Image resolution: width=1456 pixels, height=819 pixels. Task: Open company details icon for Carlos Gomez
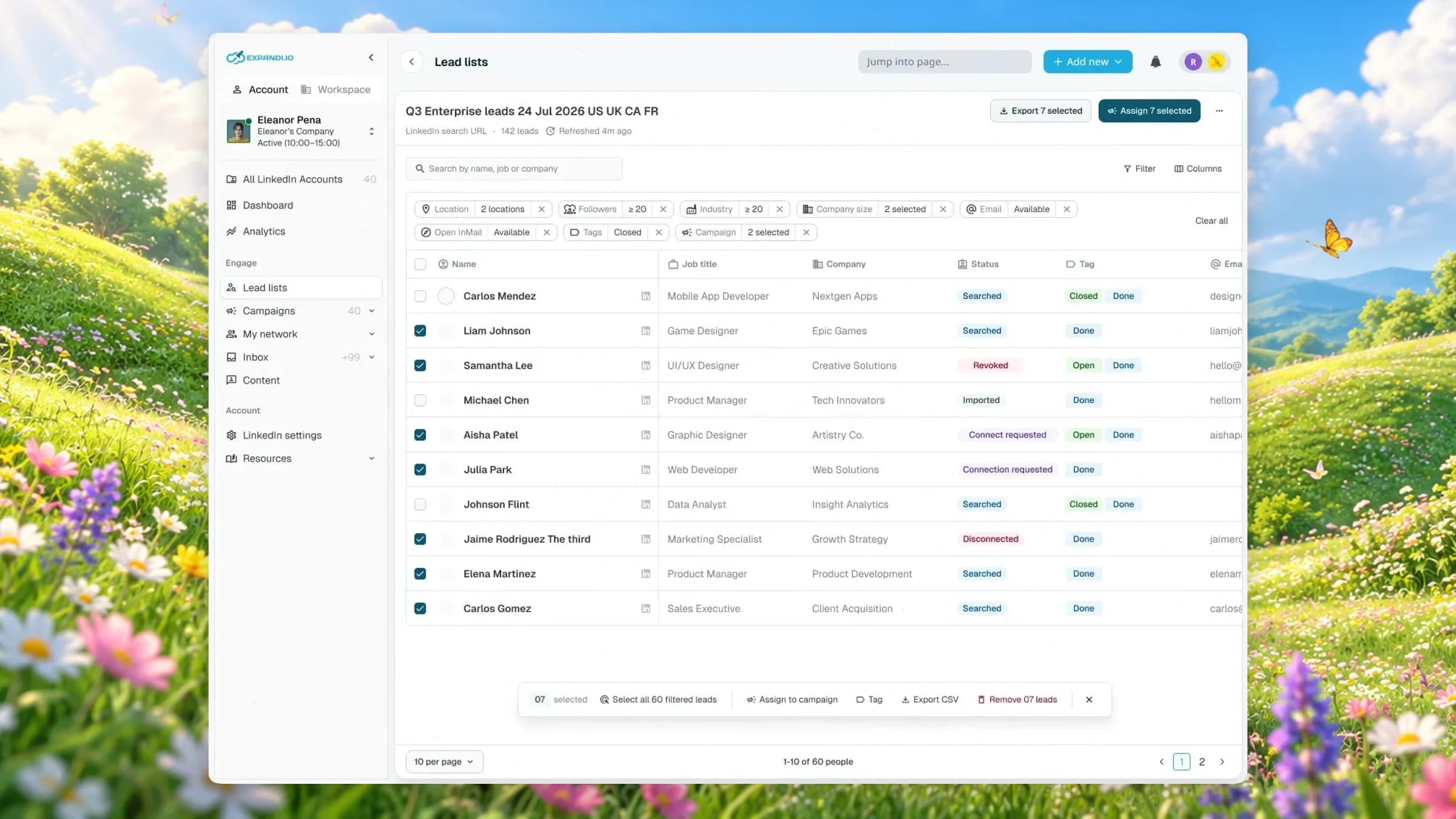[645, 608]
